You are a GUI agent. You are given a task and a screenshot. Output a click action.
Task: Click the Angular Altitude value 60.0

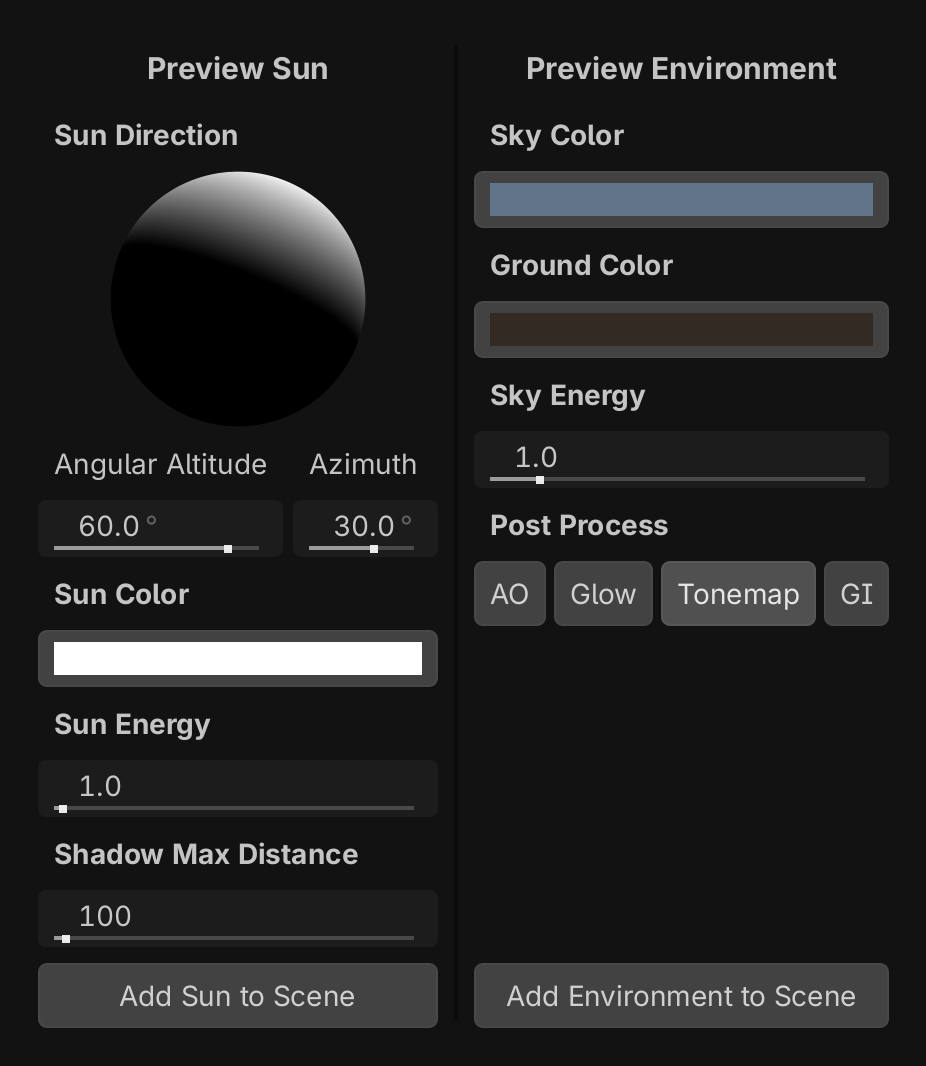tap(110, 525)
